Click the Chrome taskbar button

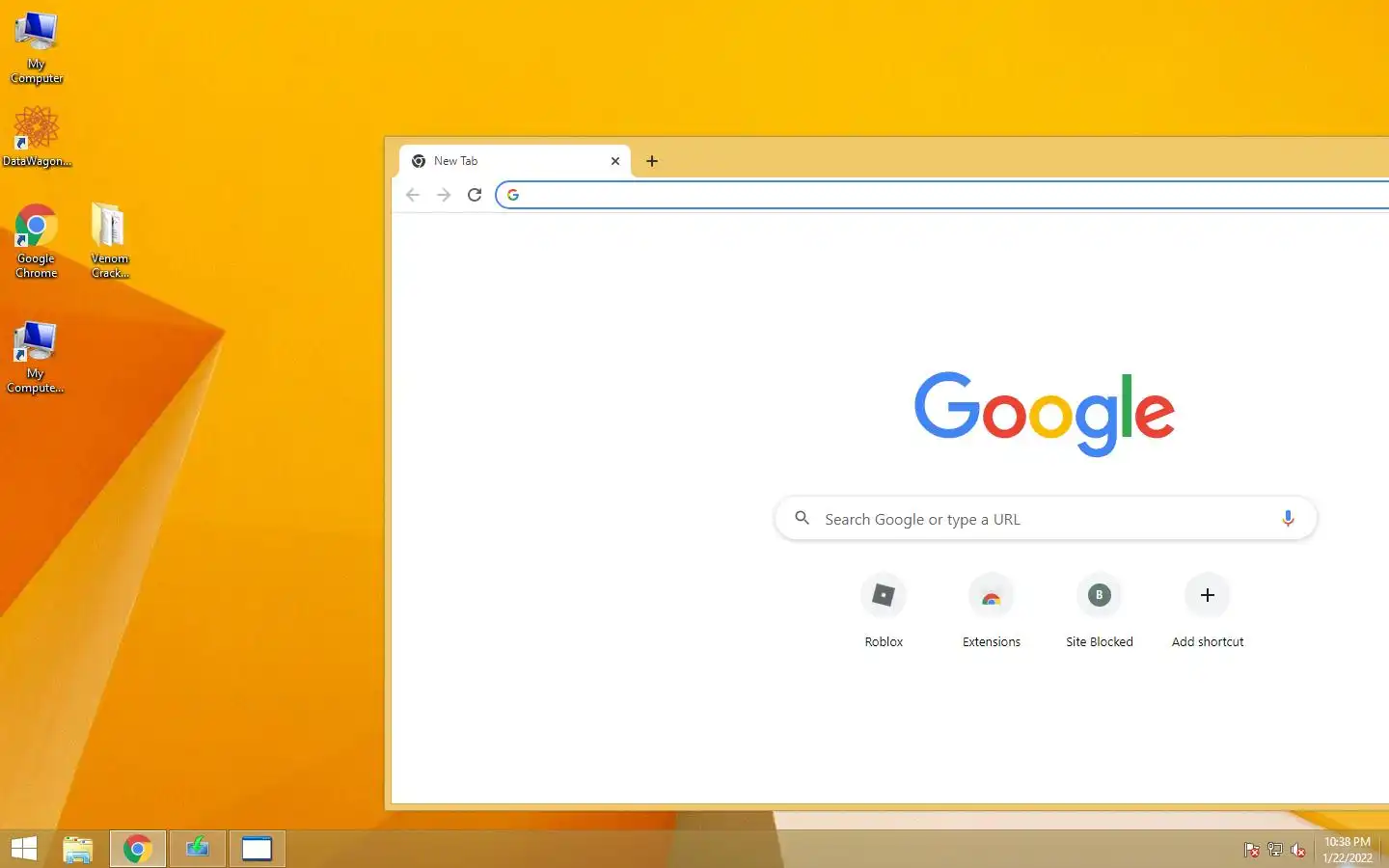click(x=138, y=849)
